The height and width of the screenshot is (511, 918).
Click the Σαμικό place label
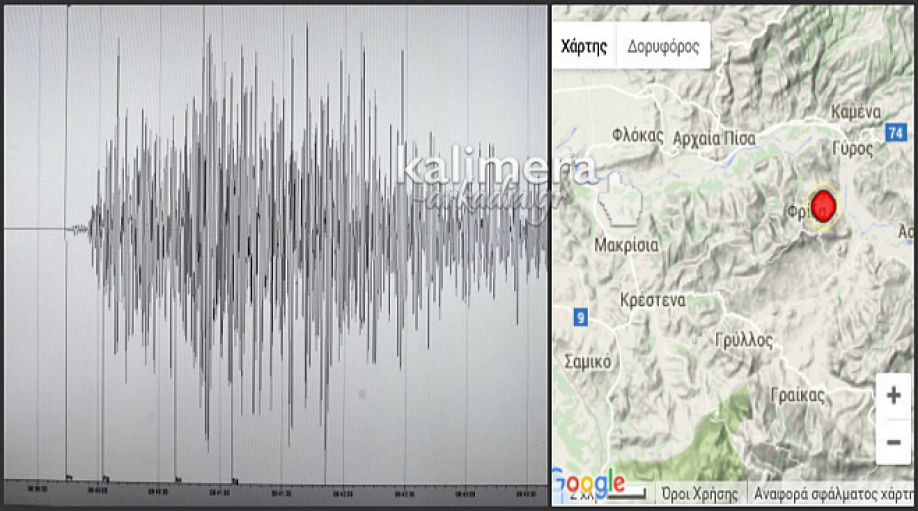click(588, 361)
